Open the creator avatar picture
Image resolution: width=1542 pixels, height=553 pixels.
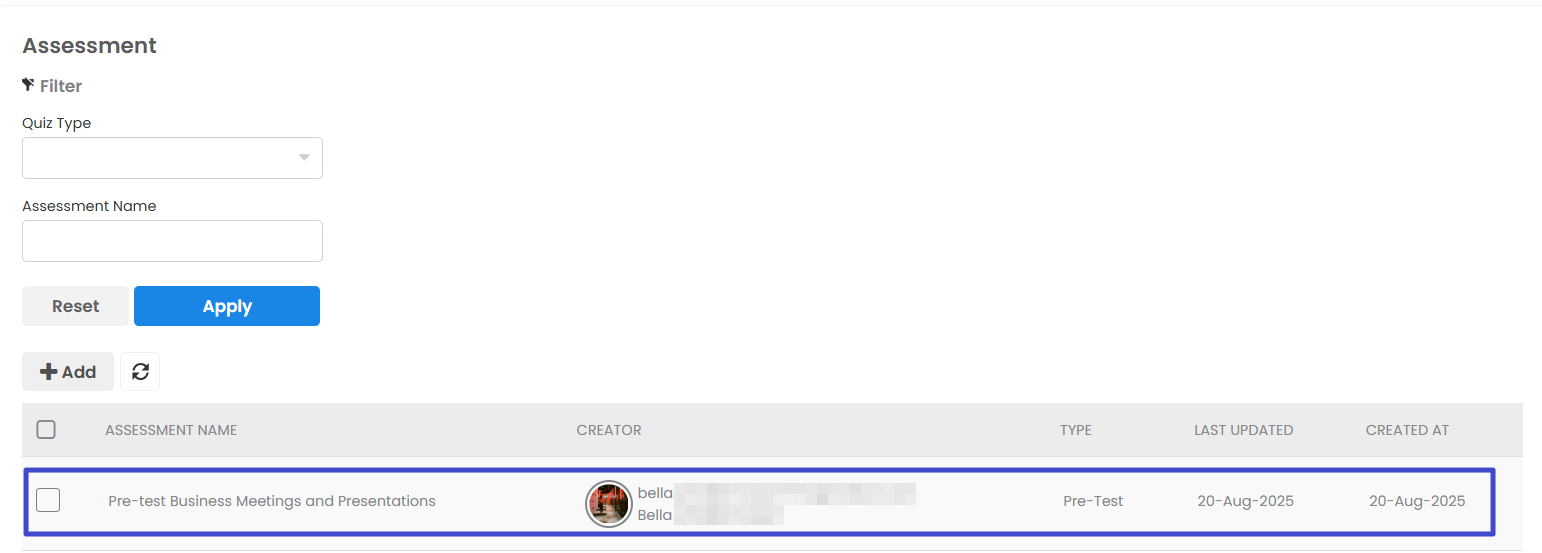coord(608,503)
